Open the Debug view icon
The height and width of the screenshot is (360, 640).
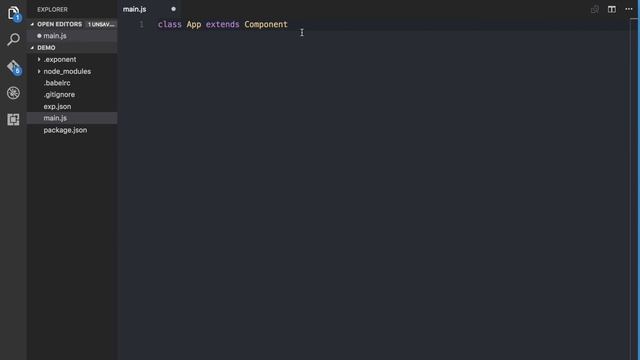click(13, 93)
